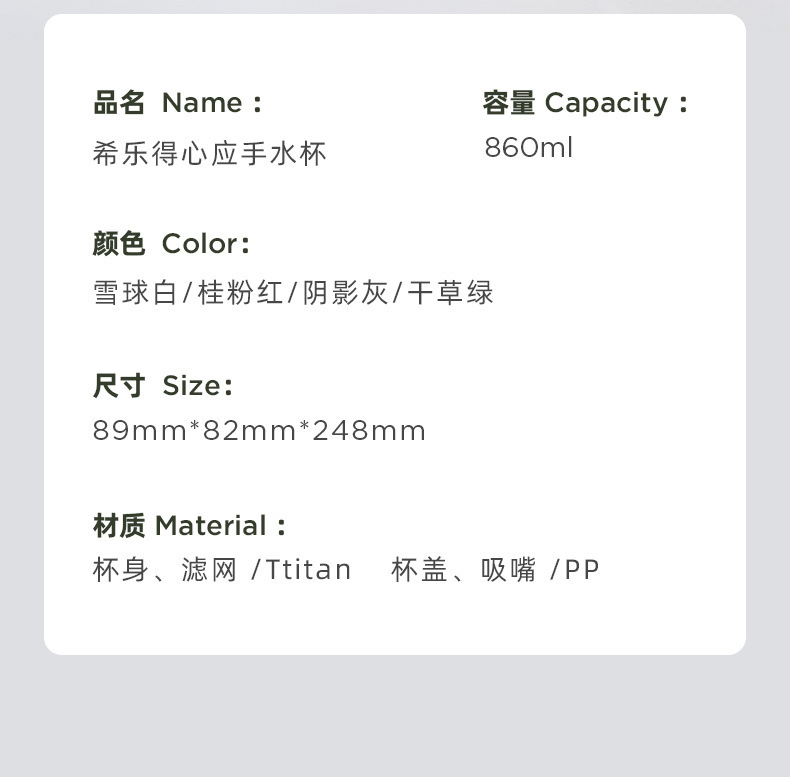Click the 尺寸 Size label
The height and width of the screenshot is (777, 790).
(x=163, y=386)
